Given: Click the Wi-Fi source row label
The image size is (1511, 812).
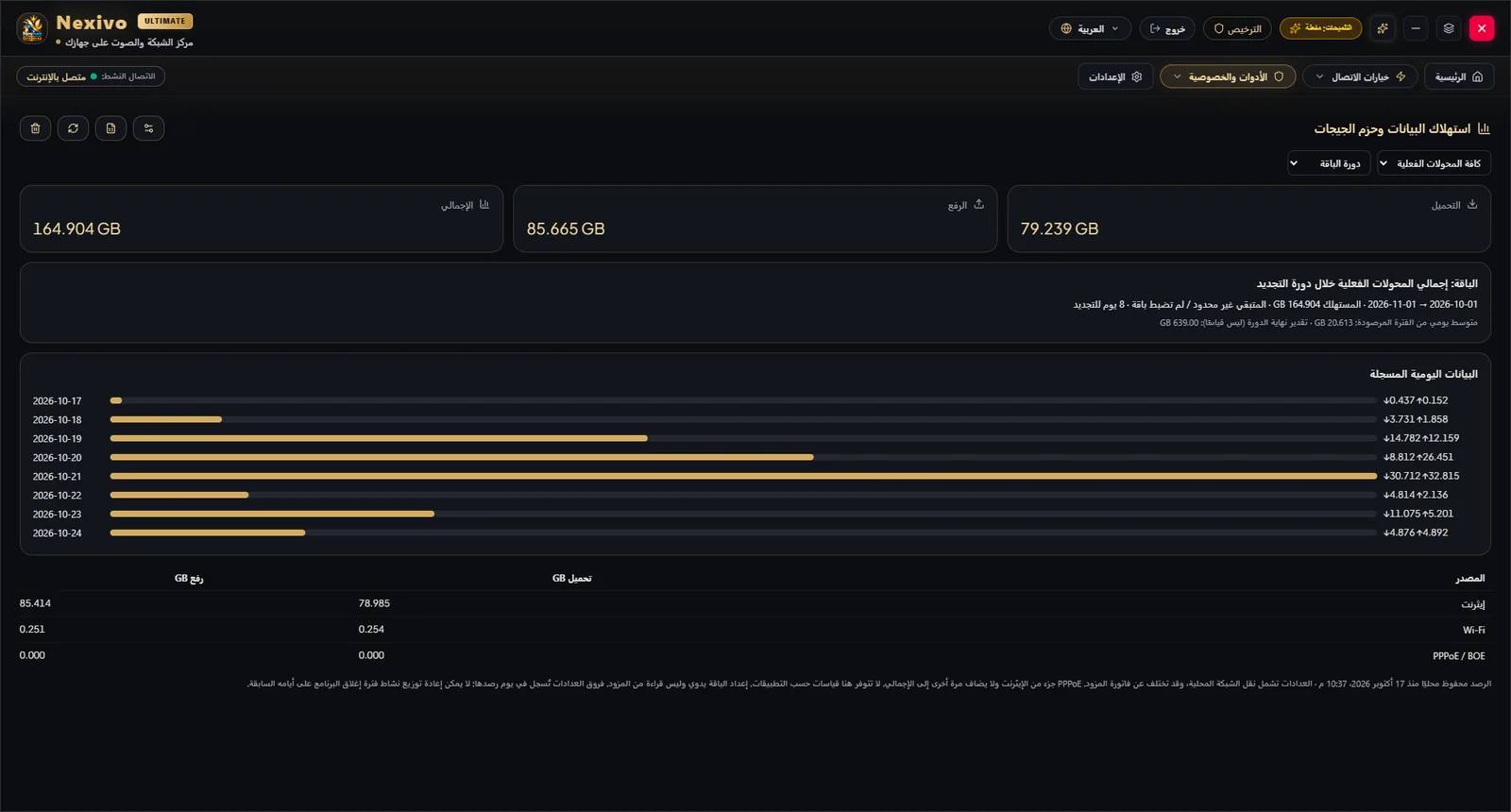Looking at the screenshot, I should (1474, 630).
